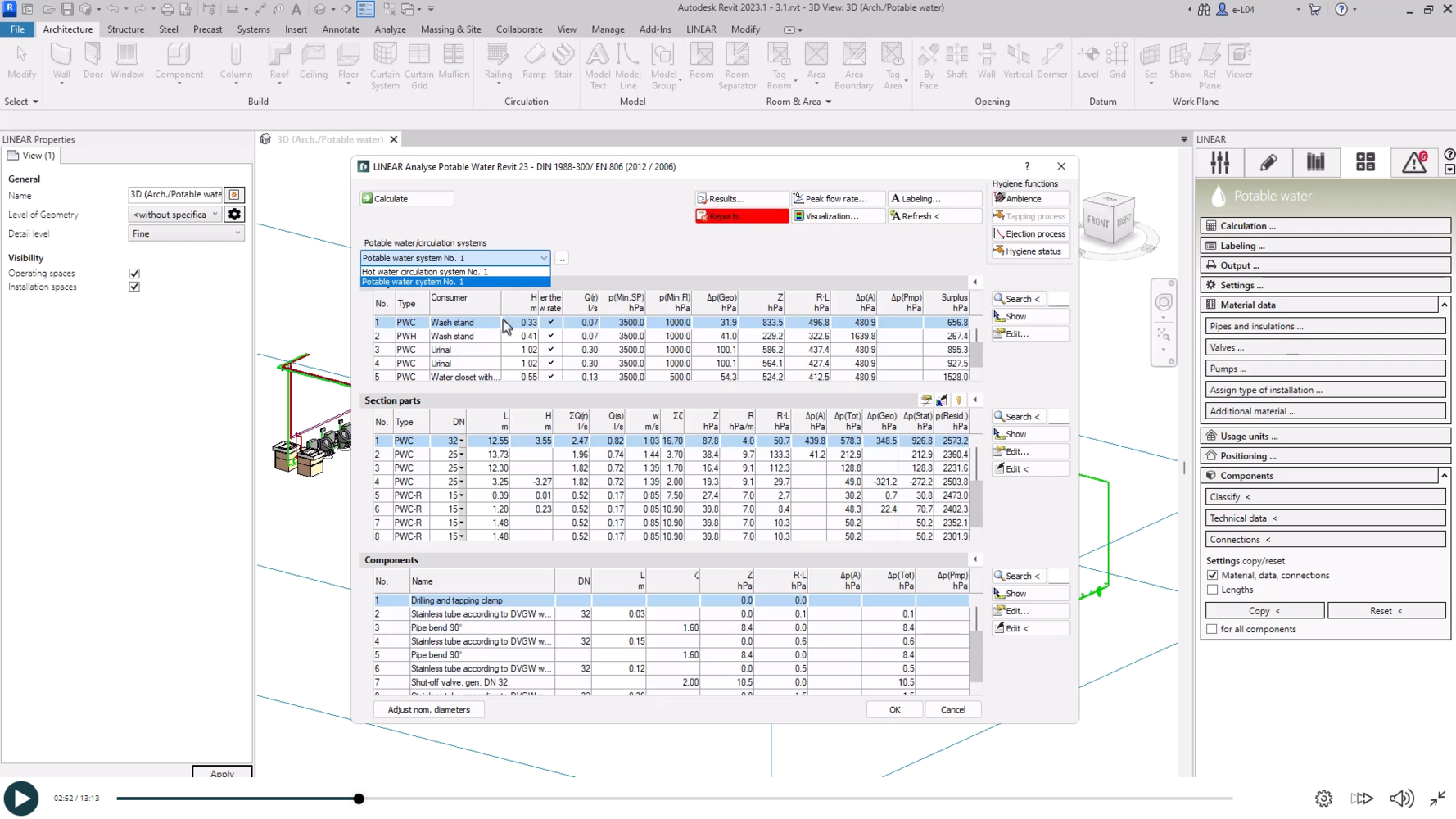Open the LINEAR ribbon tab
This screenshot has width=1456, height=819.
700,29
